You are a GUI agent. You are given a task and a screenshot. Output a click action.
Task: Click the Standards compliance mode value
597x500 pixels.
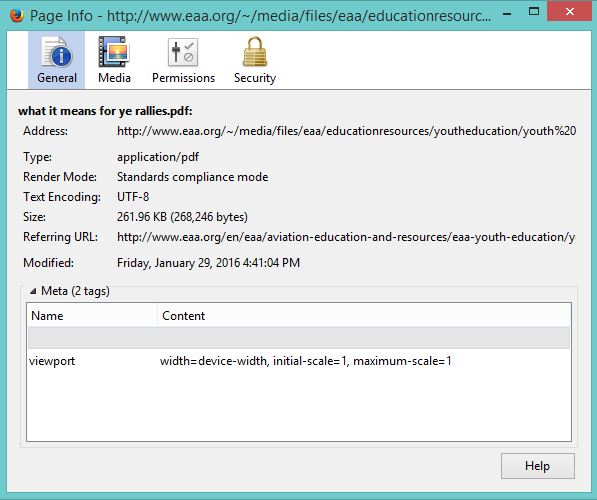tap(192, 177)
